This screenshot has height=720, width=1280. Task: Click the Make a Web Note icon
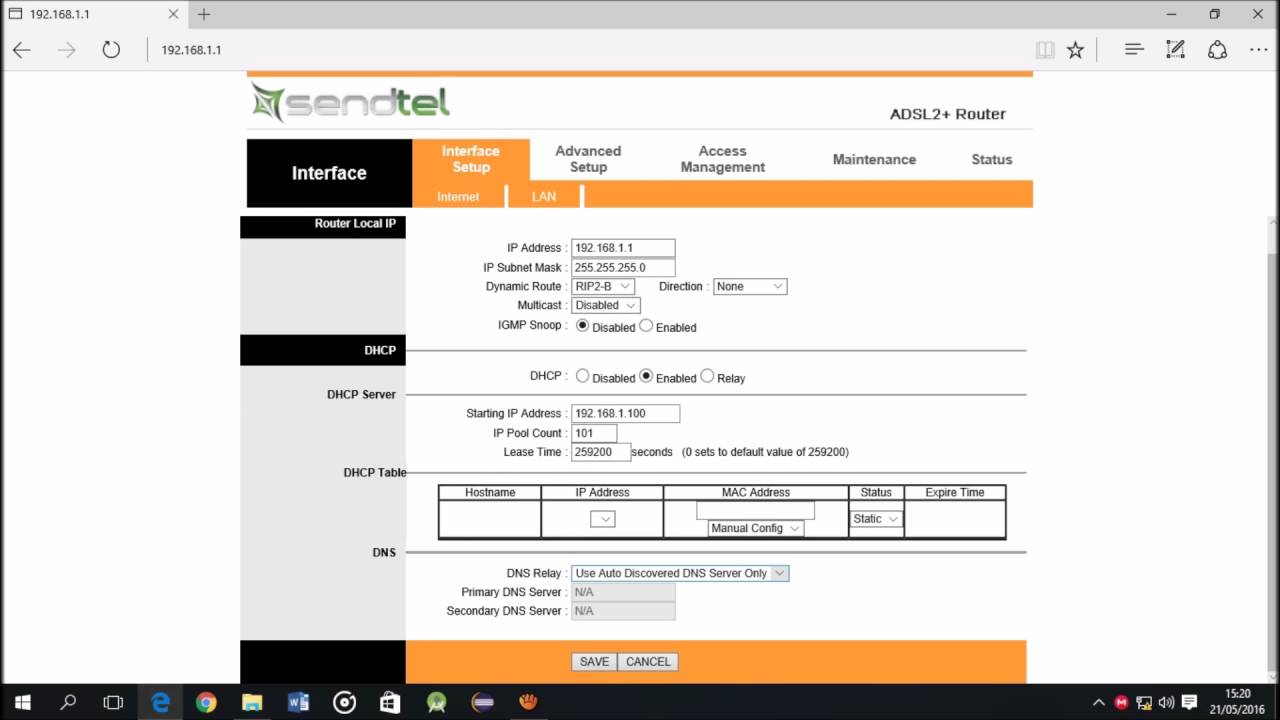coord(1175,50)
